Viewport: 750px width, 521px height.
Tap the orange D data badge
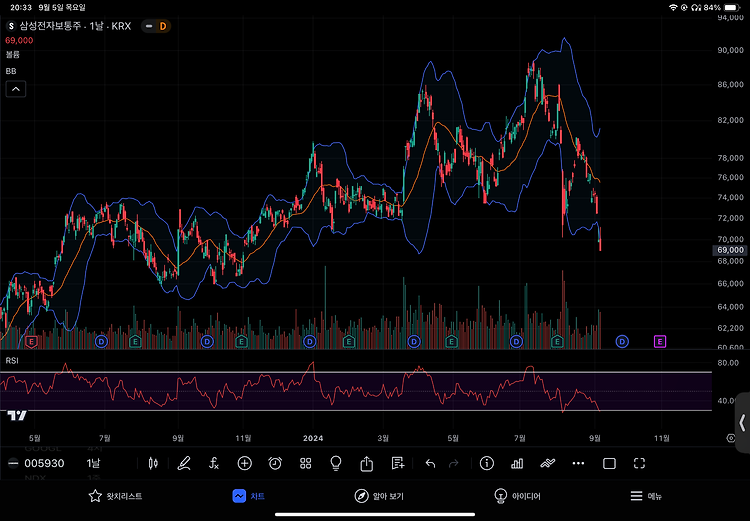[x=163, y=26]
